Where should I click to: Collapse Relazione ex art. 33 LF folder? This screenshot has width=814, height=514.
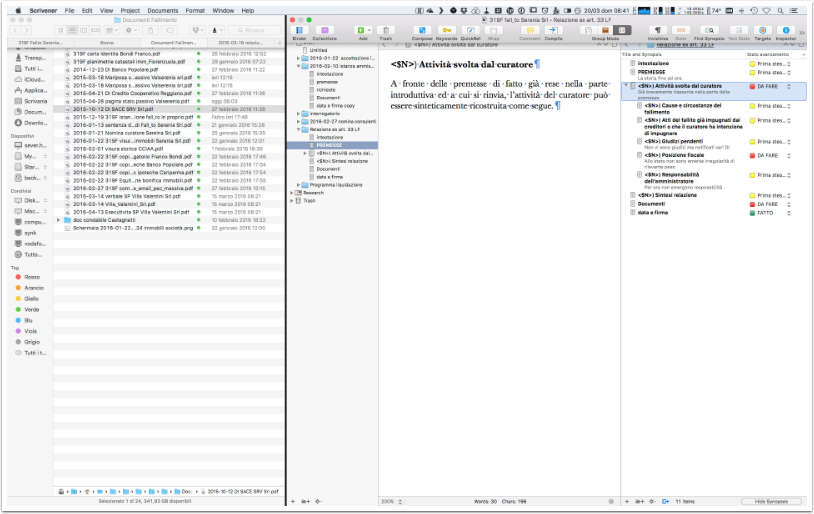(299, 129)
